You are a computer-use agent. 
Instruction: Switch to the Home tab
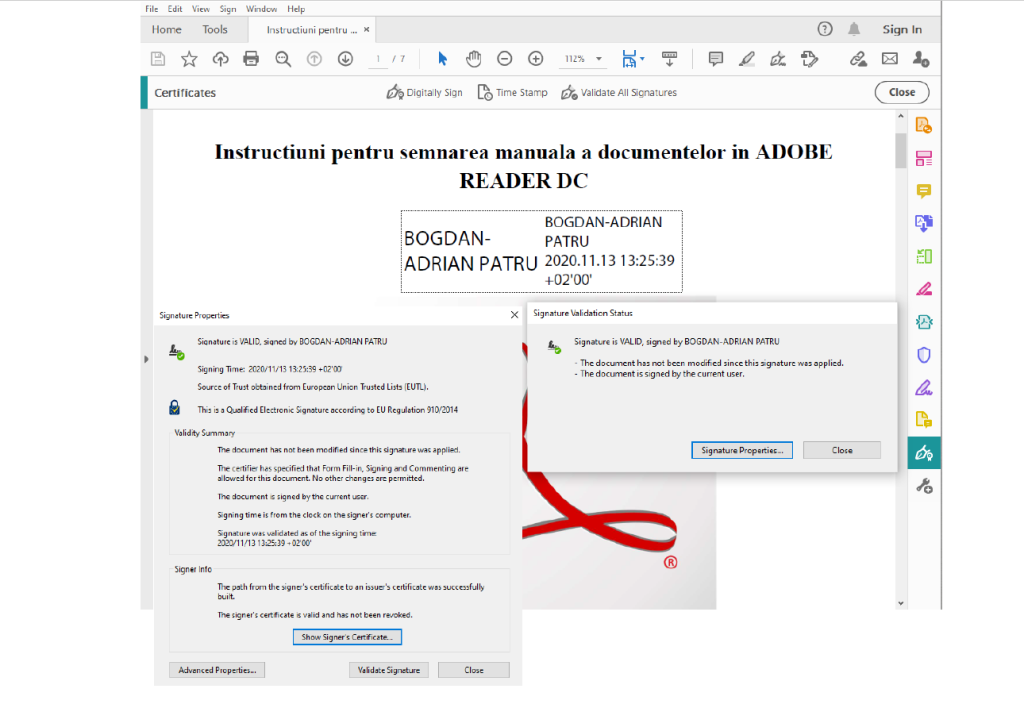(166, 29)
